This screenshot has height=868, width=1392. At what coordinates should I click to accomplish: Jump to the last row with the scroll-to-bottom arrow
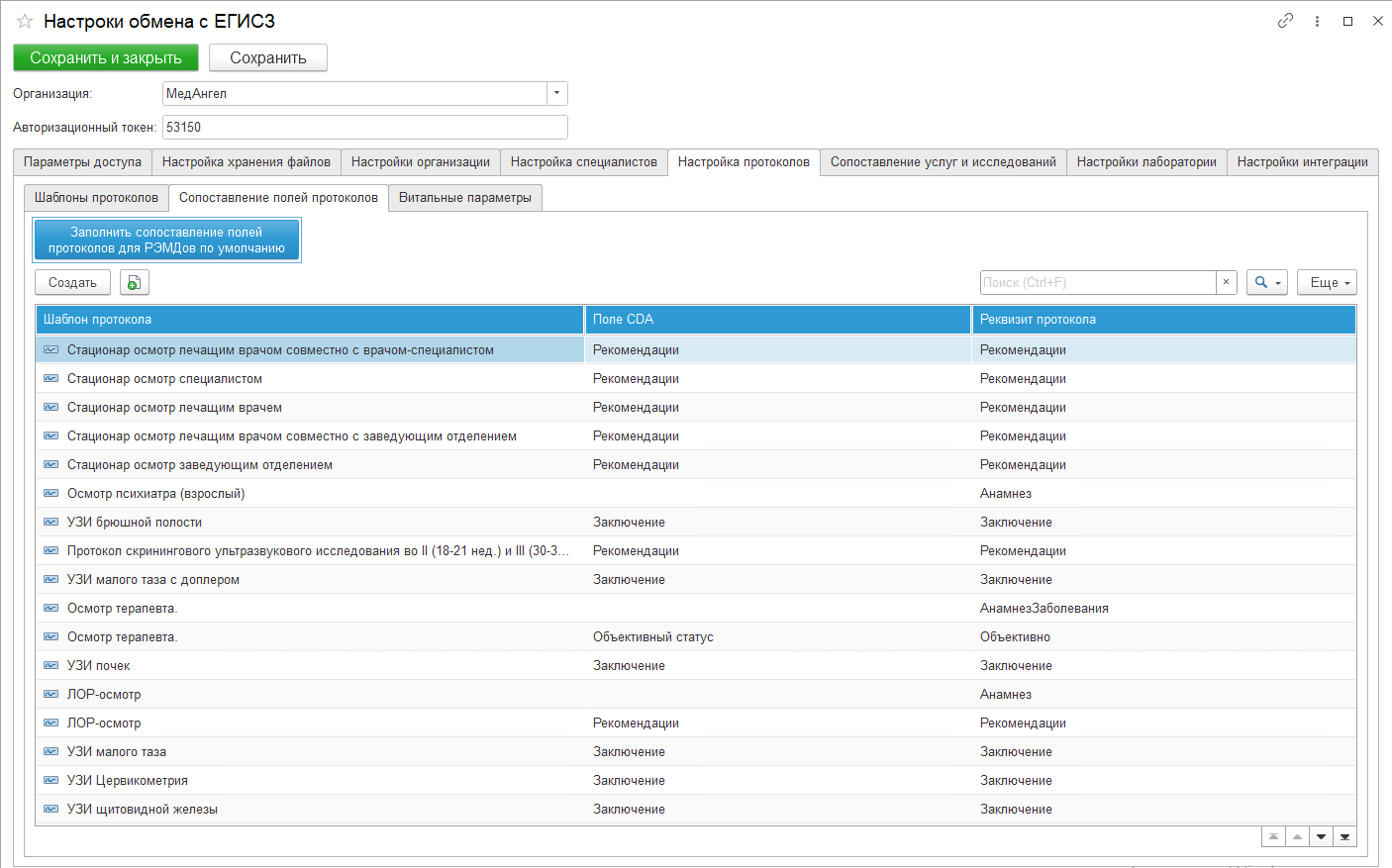pyautogui.click(x=1344, y=837)
